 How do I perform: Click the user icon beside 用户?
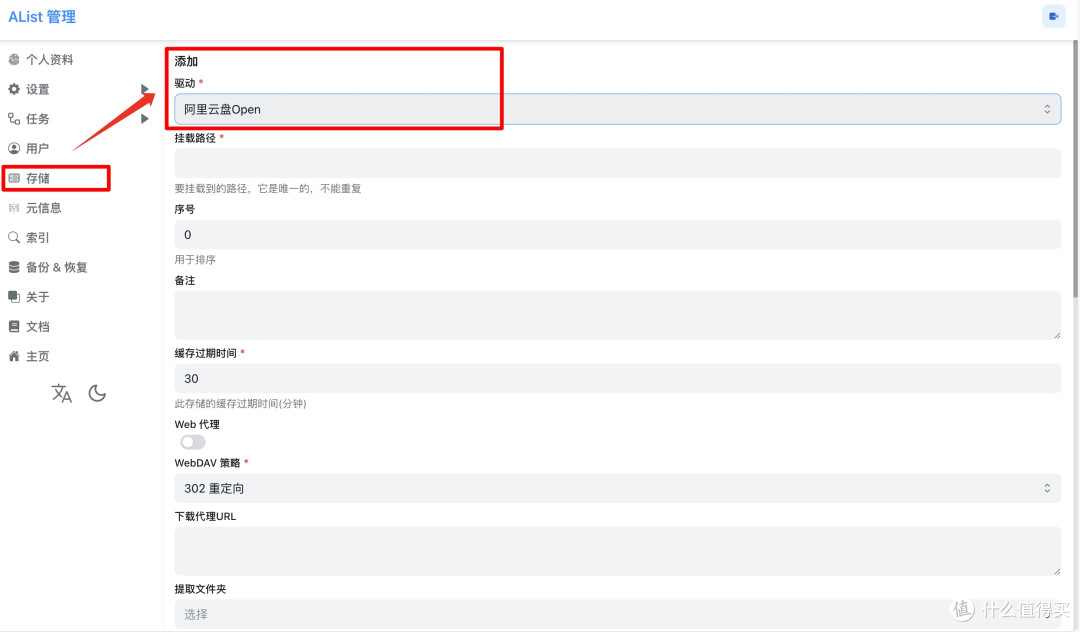(14, 148)
